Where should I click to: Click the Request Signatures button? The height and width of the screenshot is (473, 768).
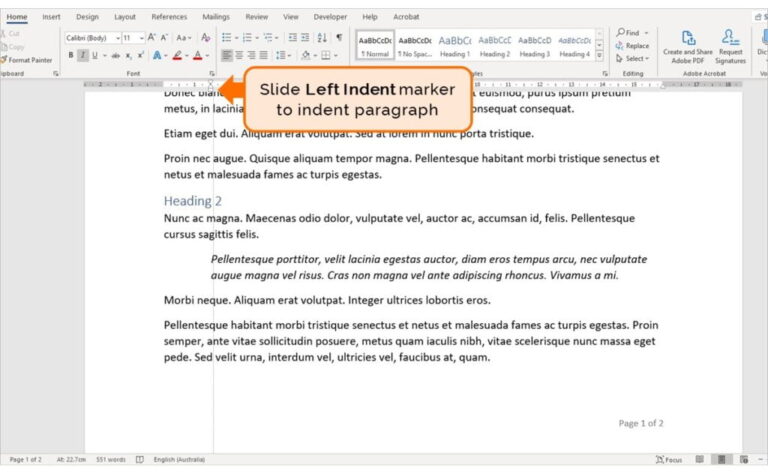click(730, 47)
